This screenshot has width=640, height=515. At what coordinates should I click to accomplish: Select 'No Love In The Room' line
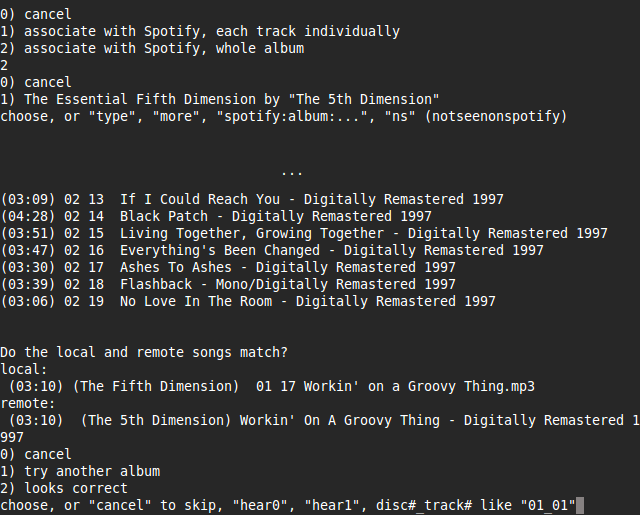[x=248, y=302]
